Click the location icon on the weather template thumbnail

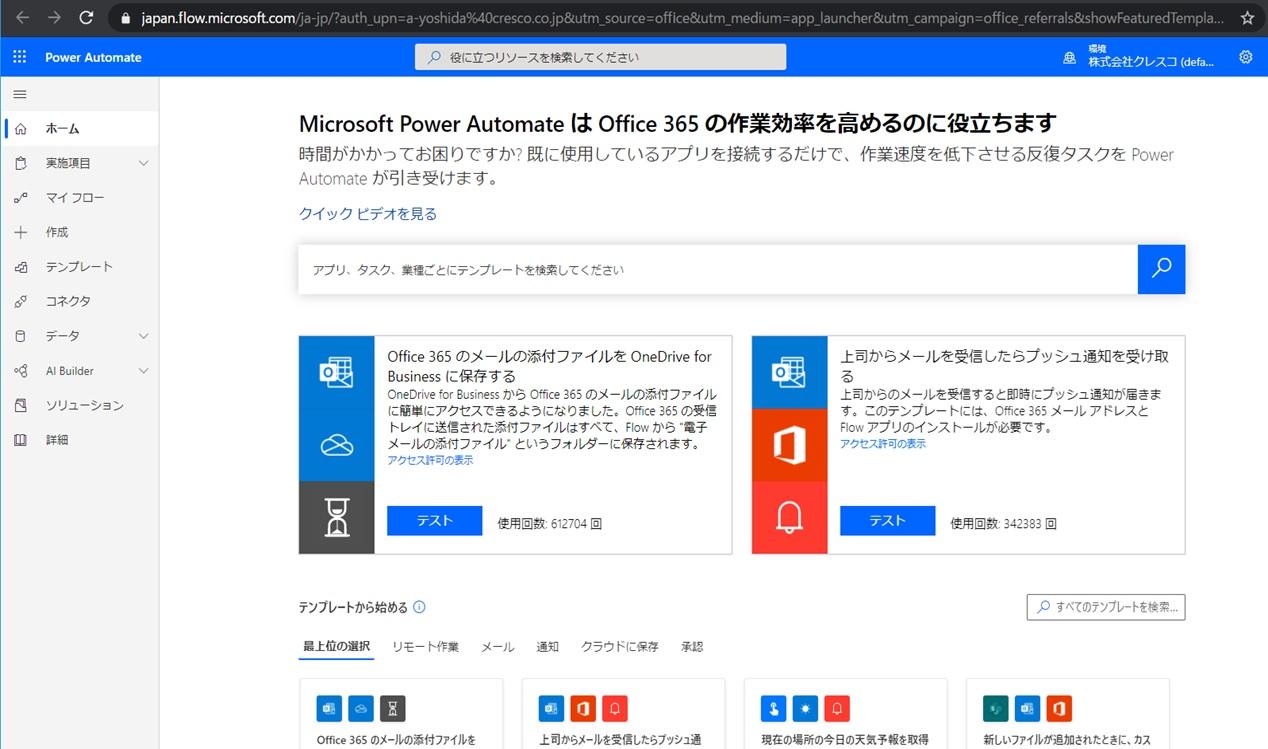point(772,709)
